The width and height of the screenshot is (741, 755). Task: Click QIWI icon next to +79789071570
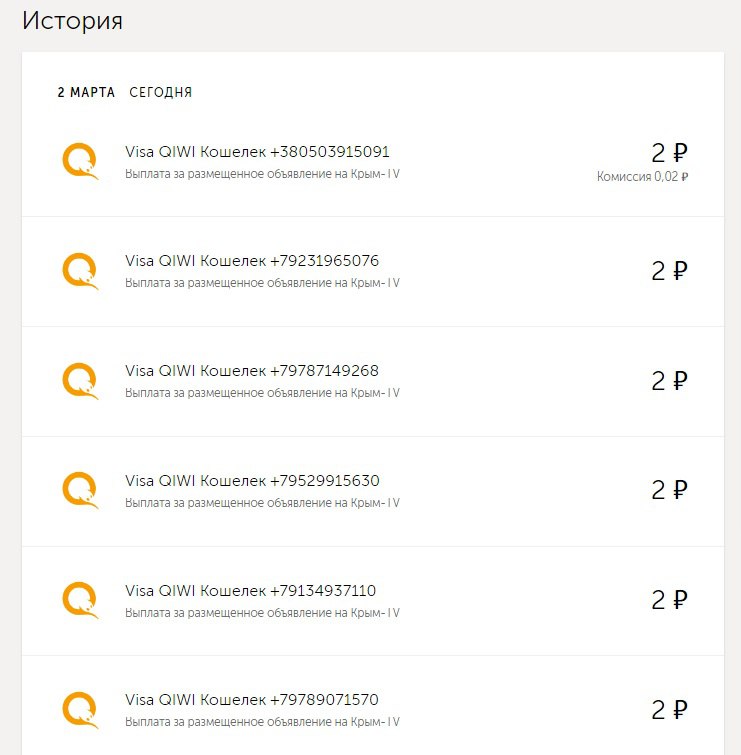(80, 710)
